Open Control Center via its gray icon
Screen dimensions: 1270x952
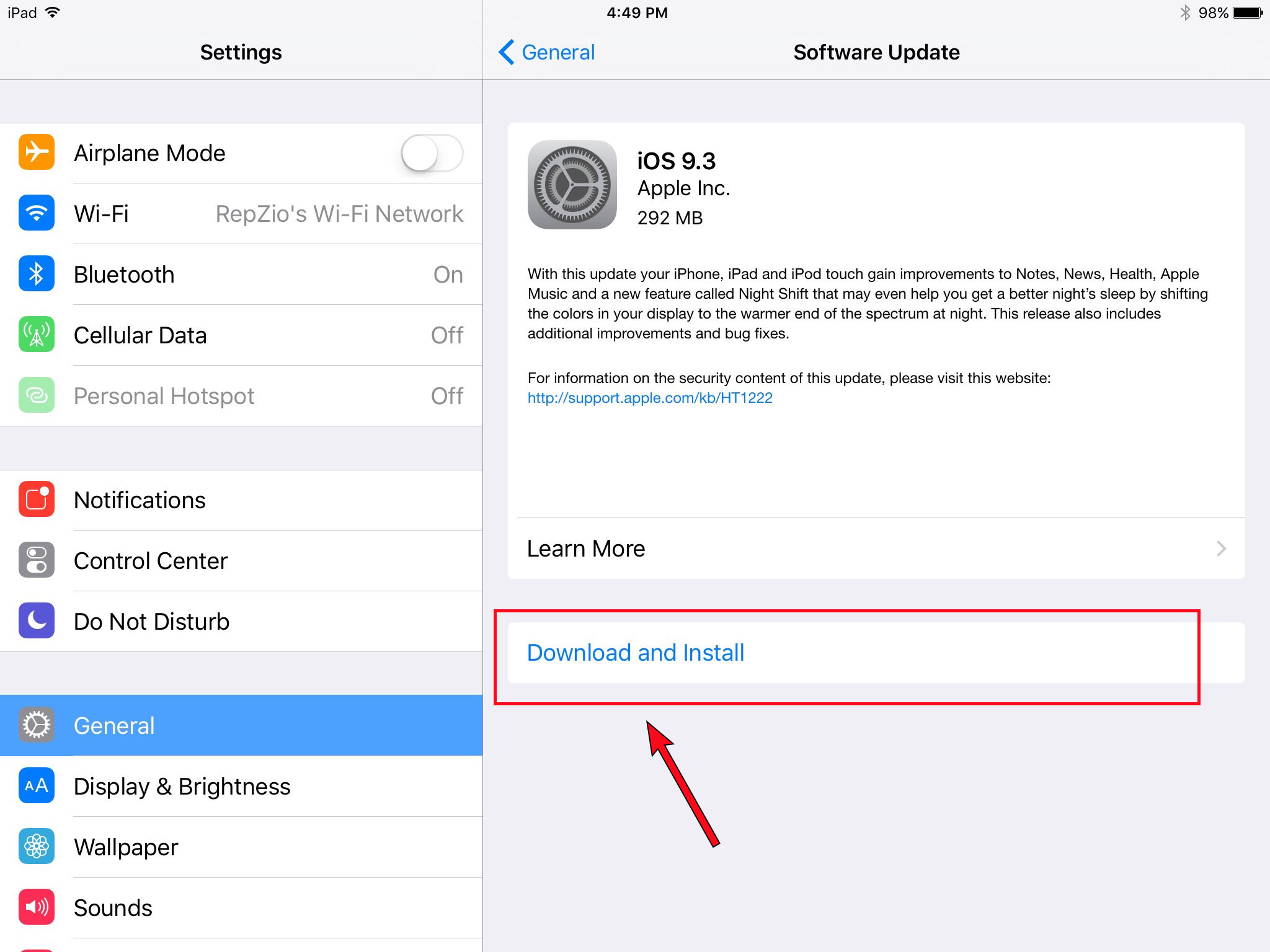tap(37, 560)
